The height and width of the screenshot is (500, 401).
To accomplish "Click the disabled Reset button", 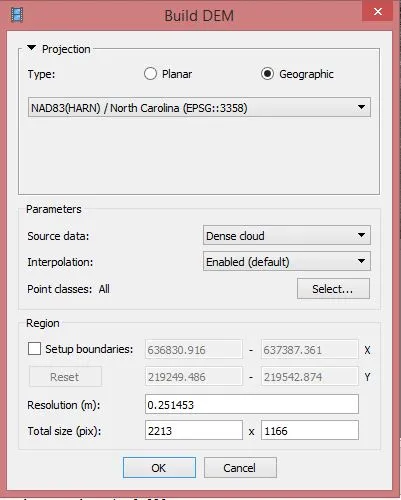I will coord(65,377).
